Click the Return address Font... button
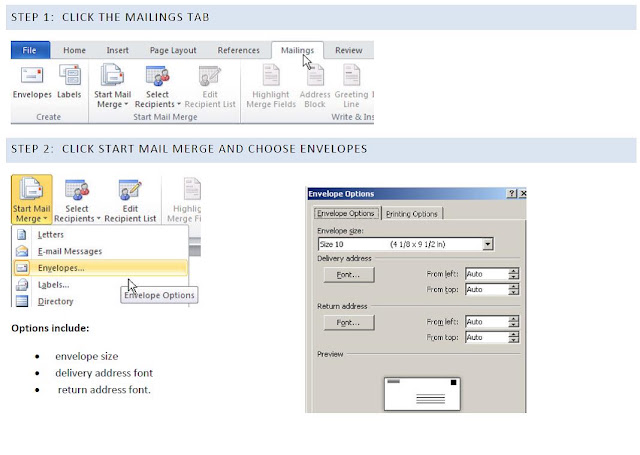 click(x=349, y=322)
